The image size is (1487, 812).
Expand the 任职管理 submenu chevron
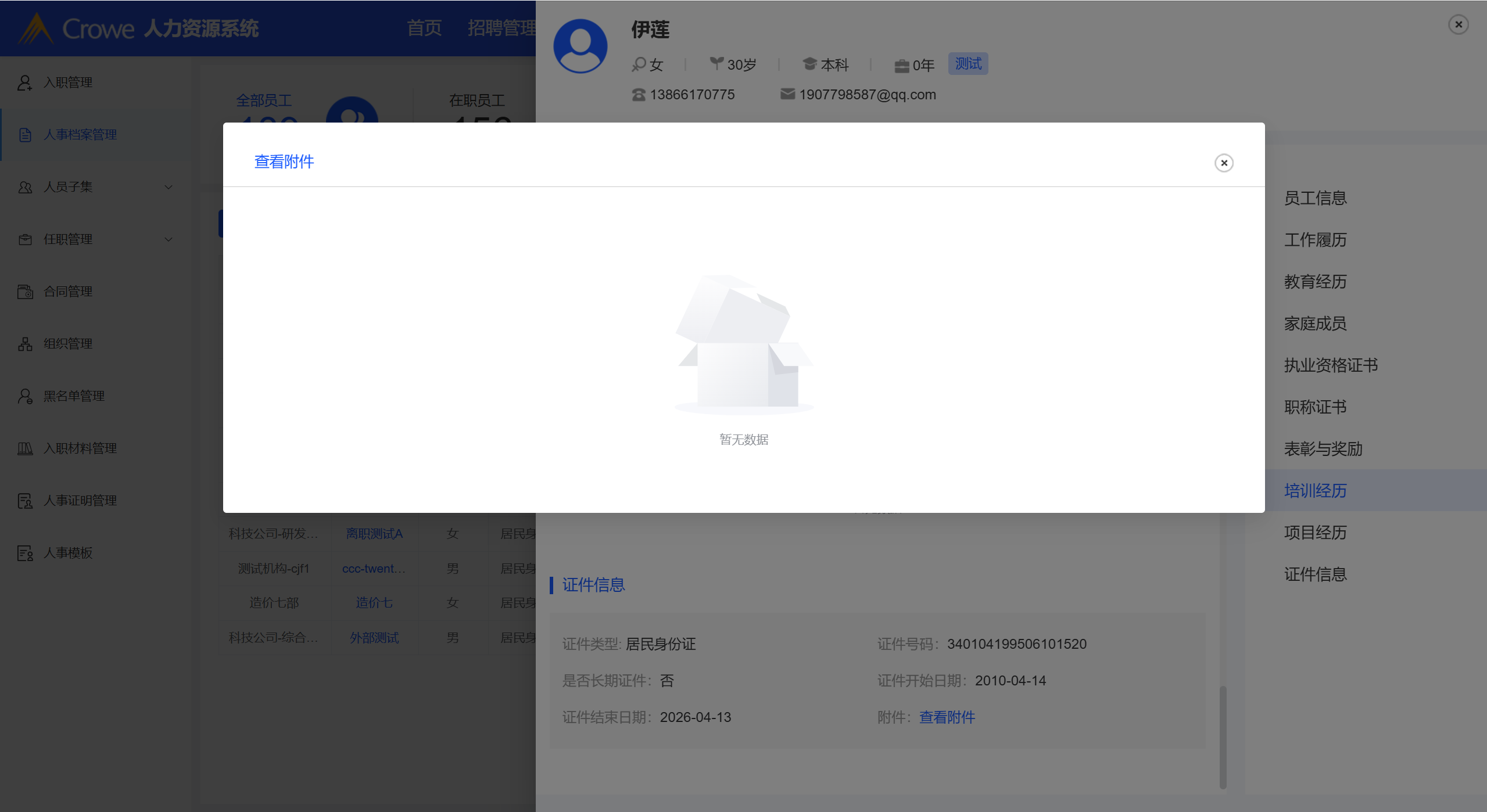[169, 239]
